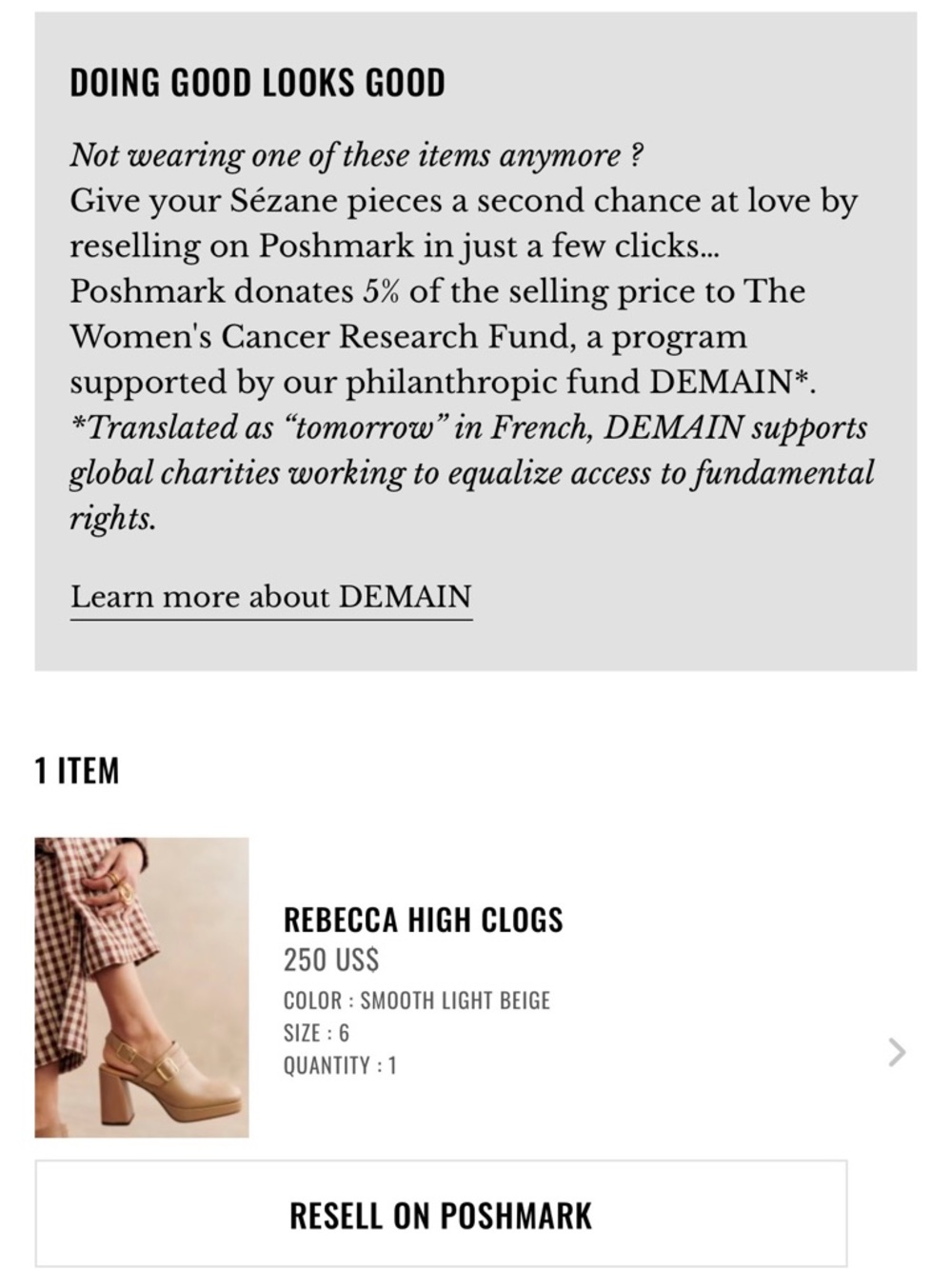Click the italic 'Not wearing one of these items' line
This screenshot has width=952, height=1269.
tap(356, 155)
